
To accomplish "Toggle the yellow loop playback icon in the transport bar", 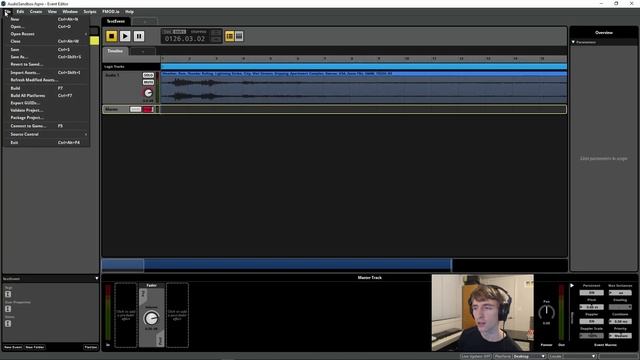I will [x=230, y=36].
